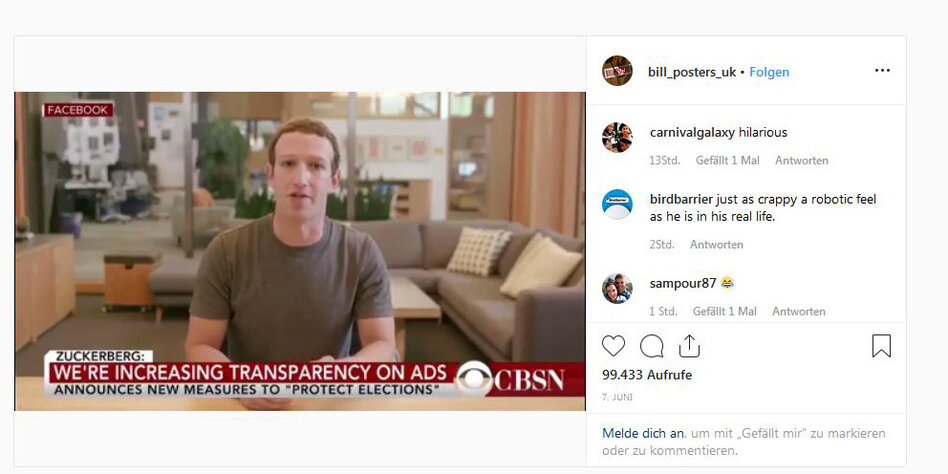Open the bill_posters_uk profile picture
This screenshot has height=474, width=948.
617,71
